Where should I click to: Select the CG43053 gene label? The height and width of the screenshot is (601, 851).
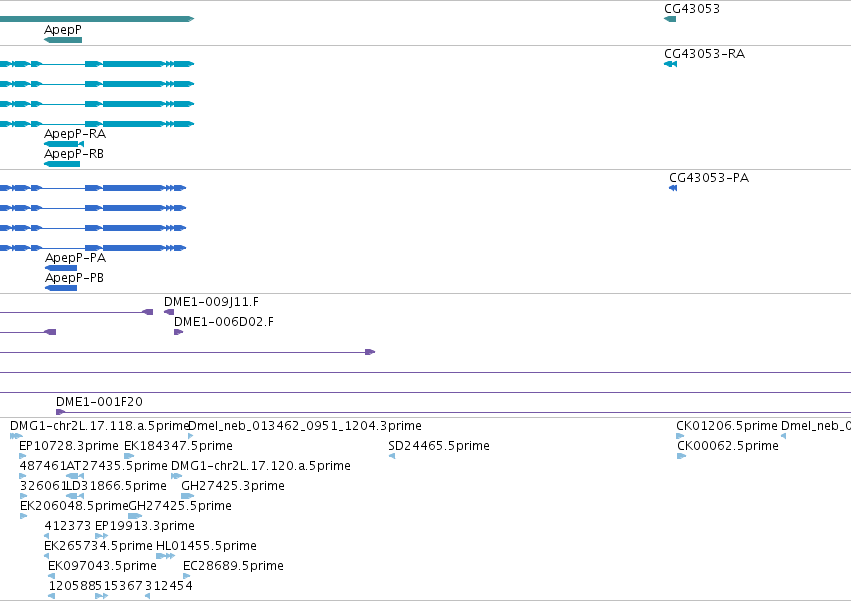[x=692, y=9]
